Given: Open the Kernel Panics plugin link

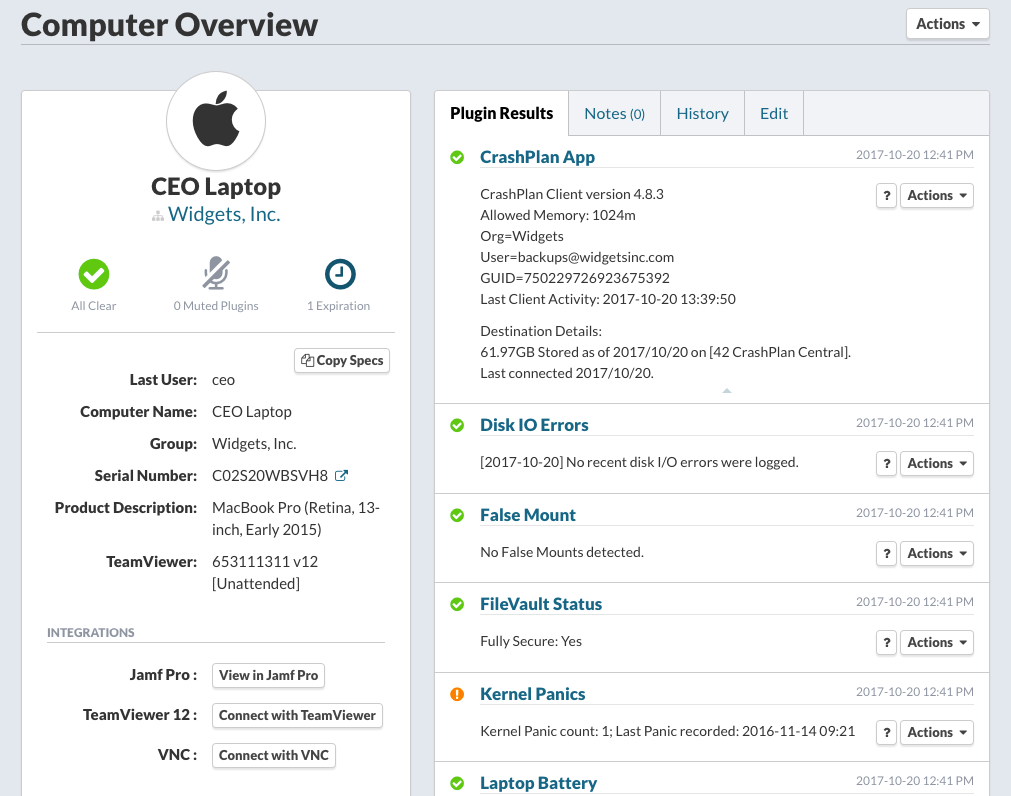Looking at the screenshot, I should pos(533,694).
